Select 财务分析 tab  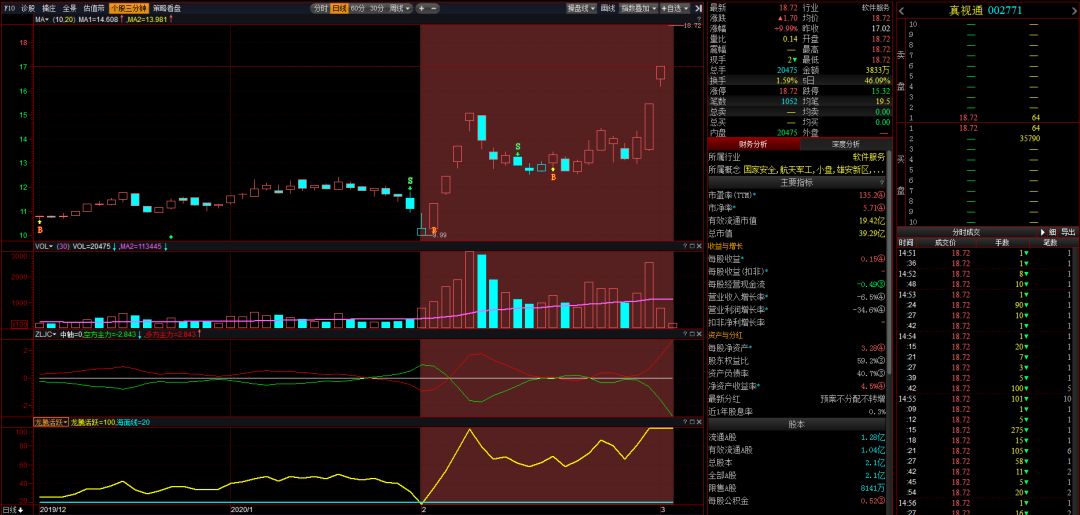point(753,144)
